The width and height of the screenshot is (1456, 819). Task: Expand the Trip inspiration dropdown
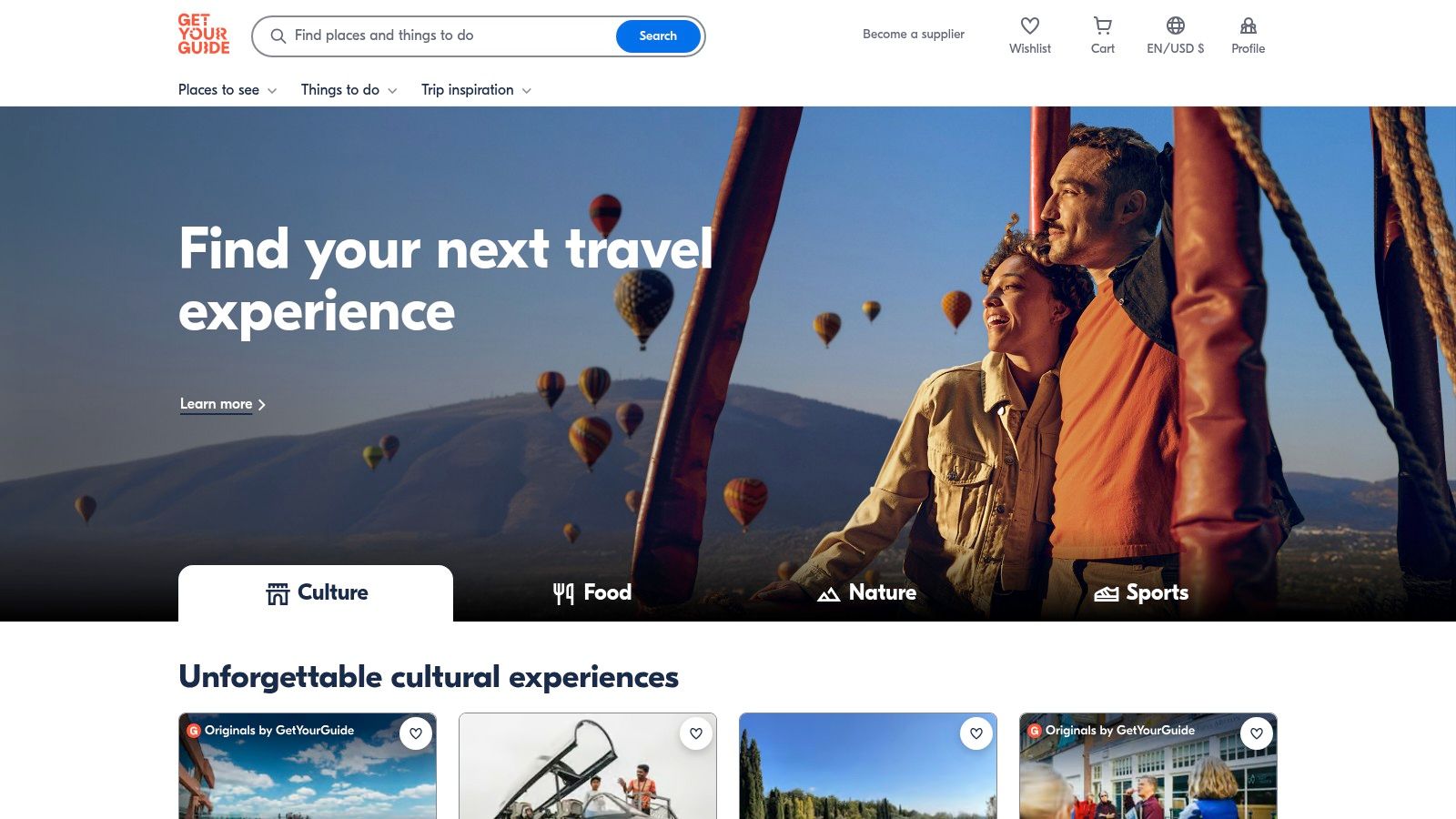pyautogui.click(x=476, y=90)
